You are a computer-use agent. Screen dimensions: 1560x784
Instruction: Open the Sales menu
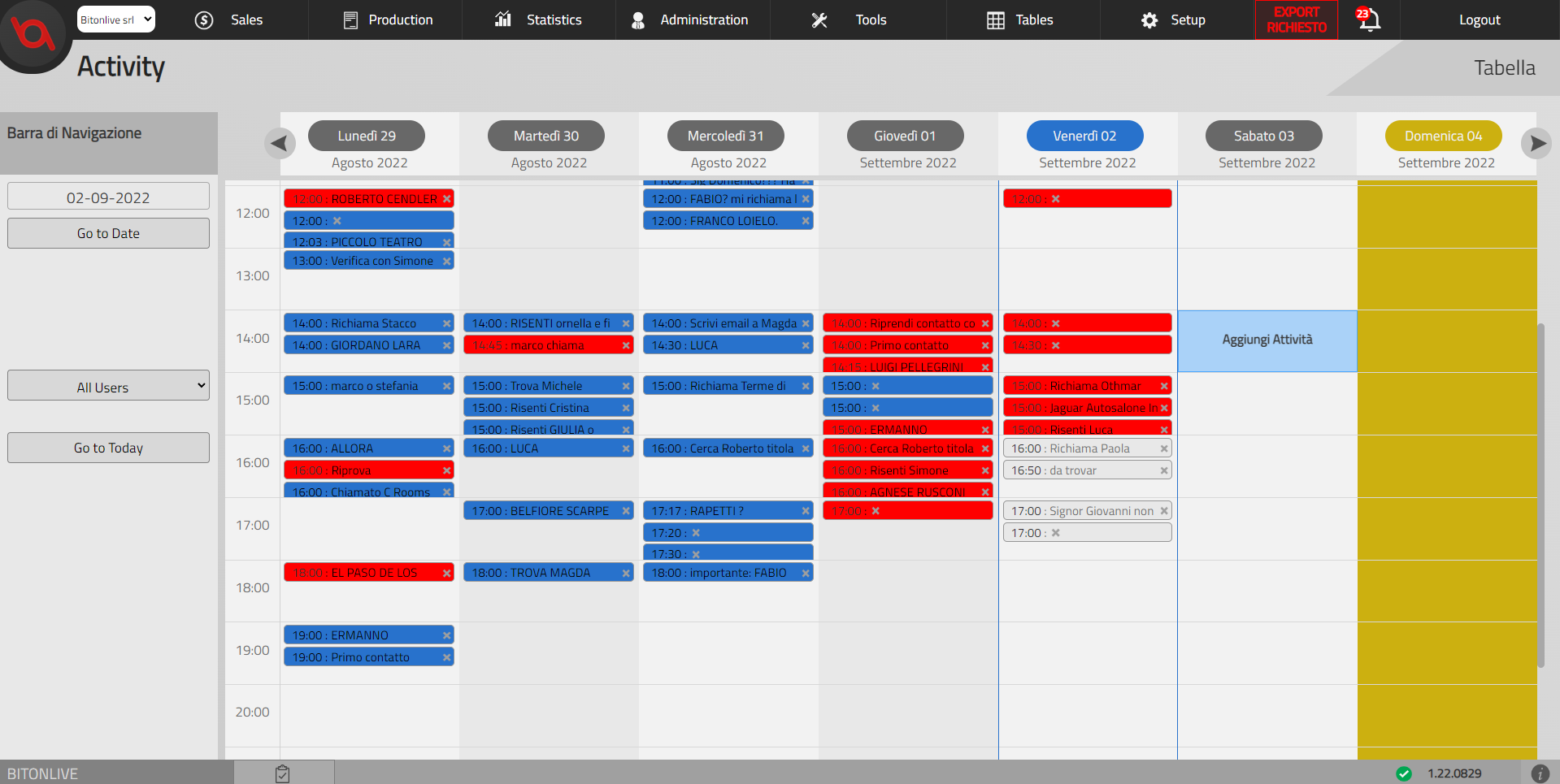[230, 19]
